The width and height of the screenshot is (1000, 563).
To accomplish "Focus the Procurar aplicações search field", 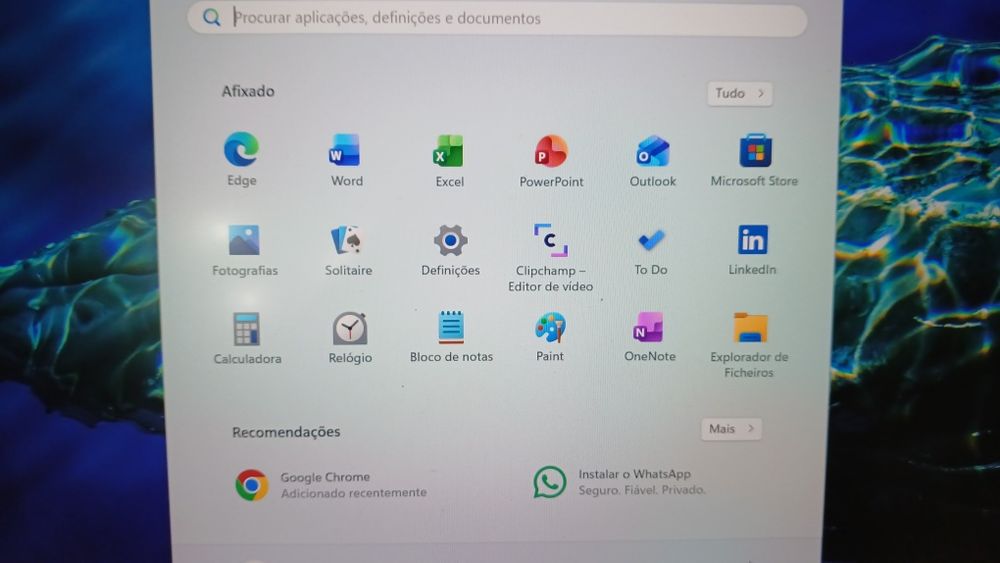I will [x=497, y=18].
